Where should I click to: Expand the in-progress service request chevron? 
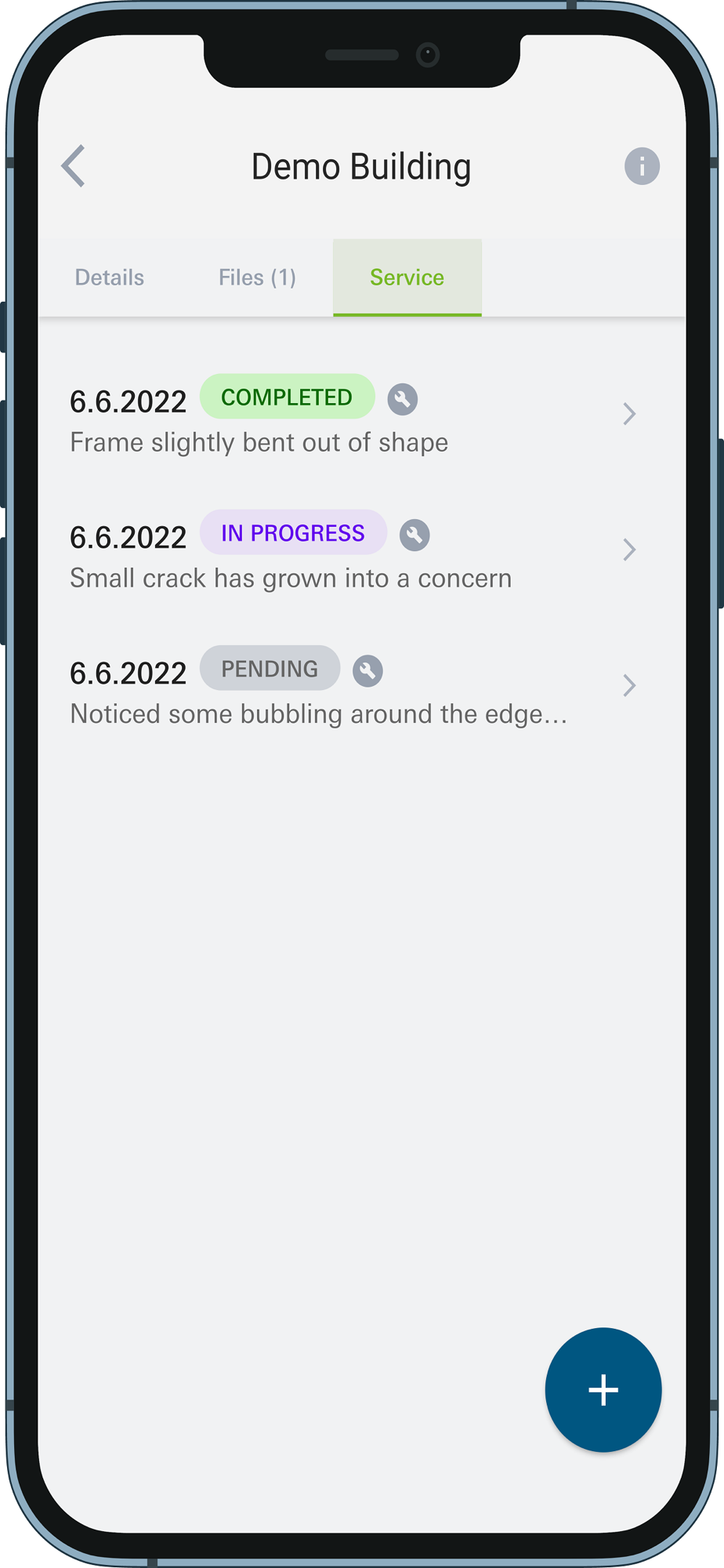pos(629,550)
